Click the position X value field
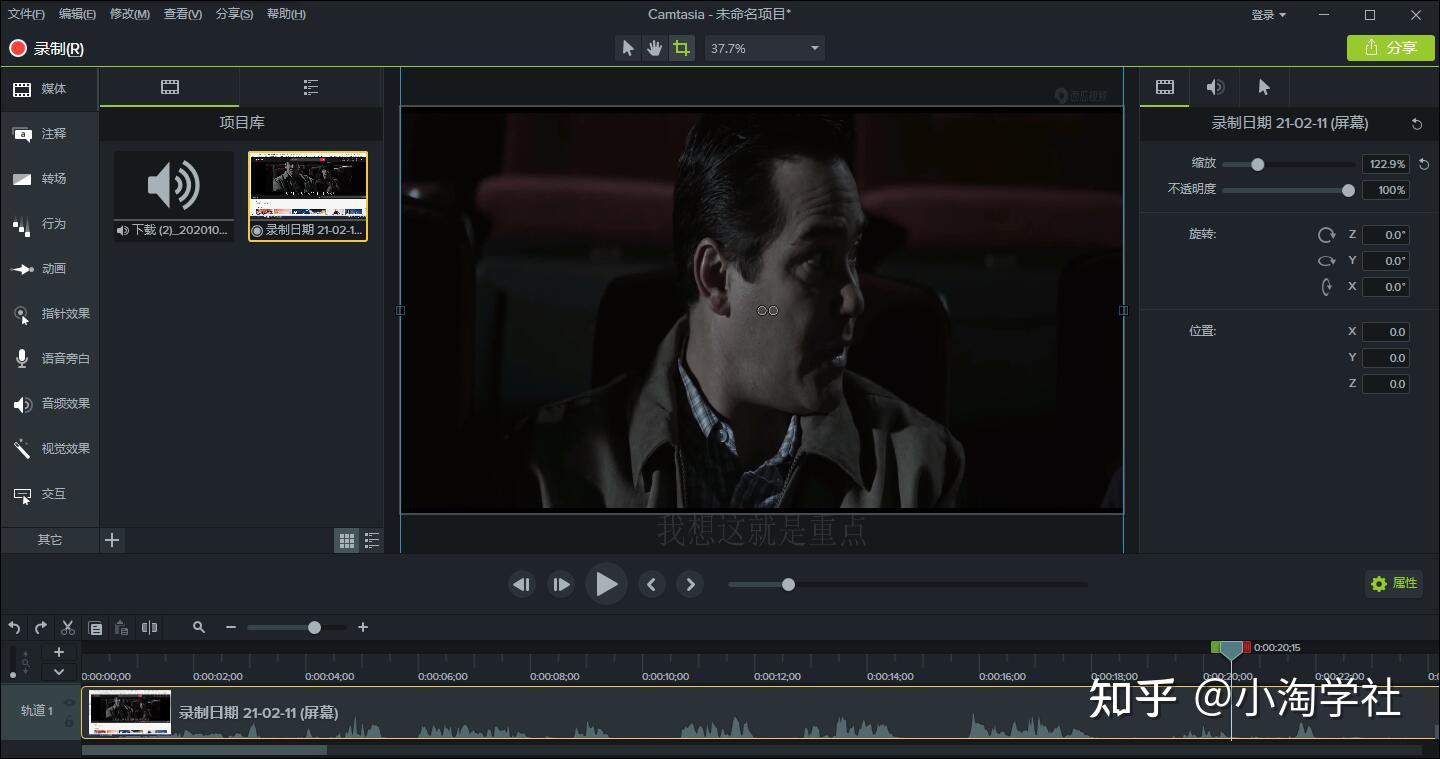Viewport: 1440px width, 759px height. [1386, 332]
